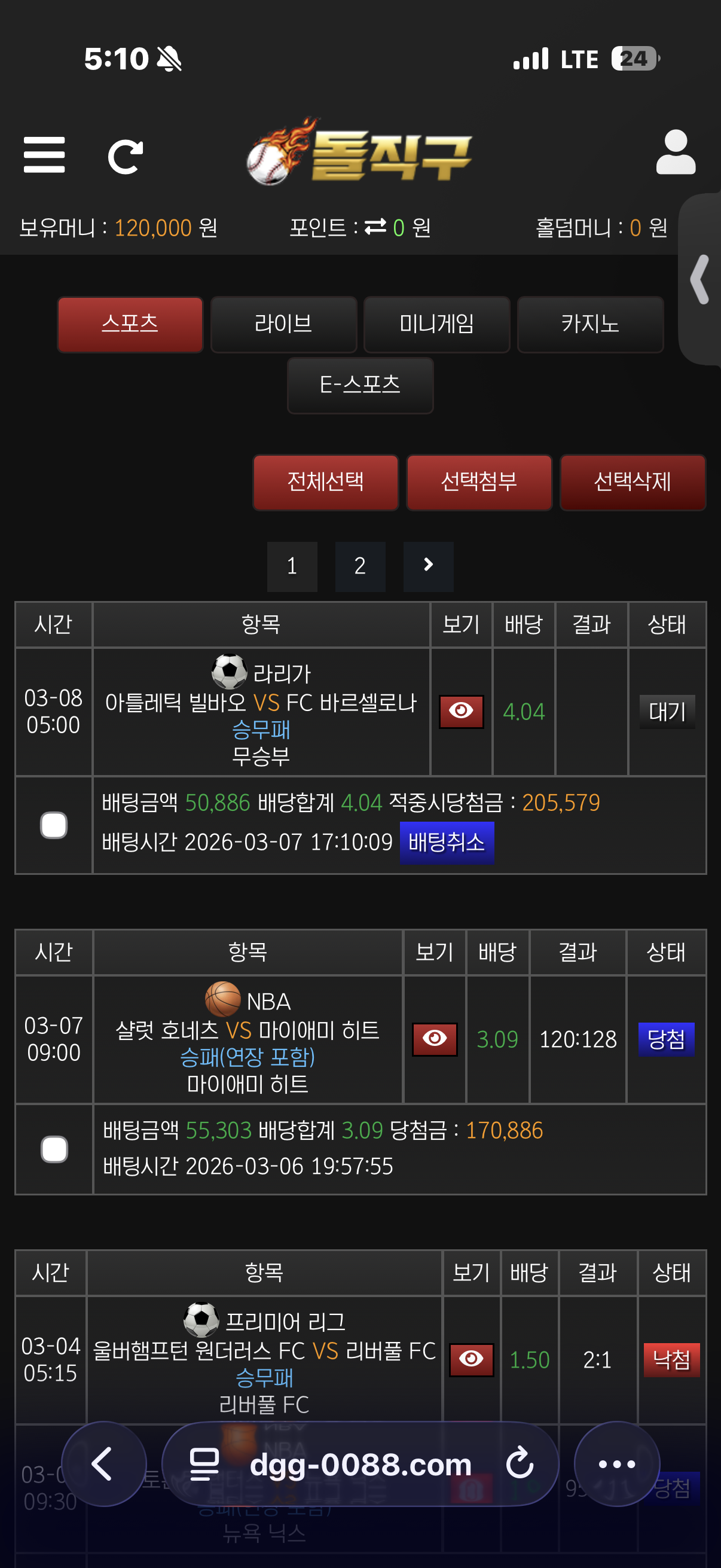Open the 미니게임 tab
Screen dimensions: 721x1568
coord(436,324)
